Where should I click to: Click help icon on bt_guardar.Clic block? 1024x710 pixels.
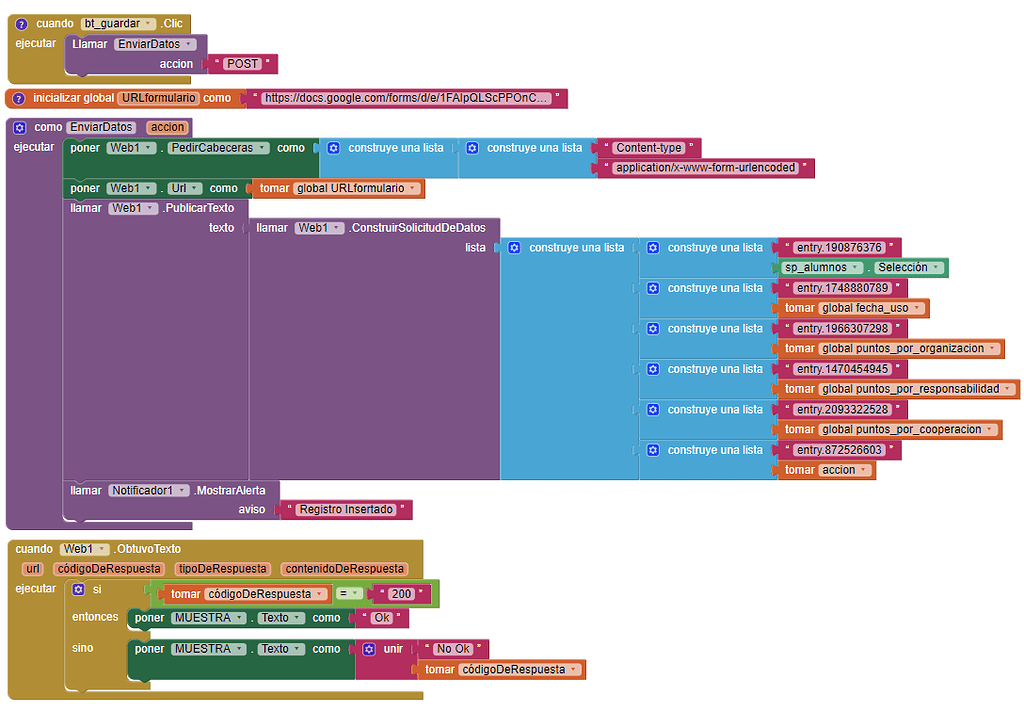click(22, 24)
